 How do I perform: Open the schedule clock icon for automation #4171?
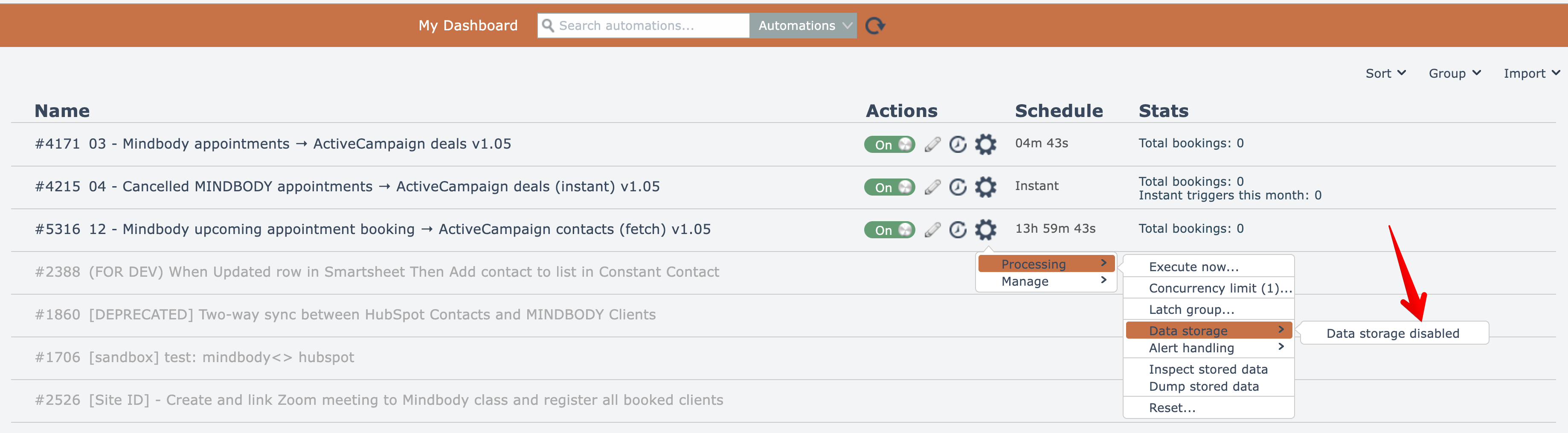(x=958, y=144)
